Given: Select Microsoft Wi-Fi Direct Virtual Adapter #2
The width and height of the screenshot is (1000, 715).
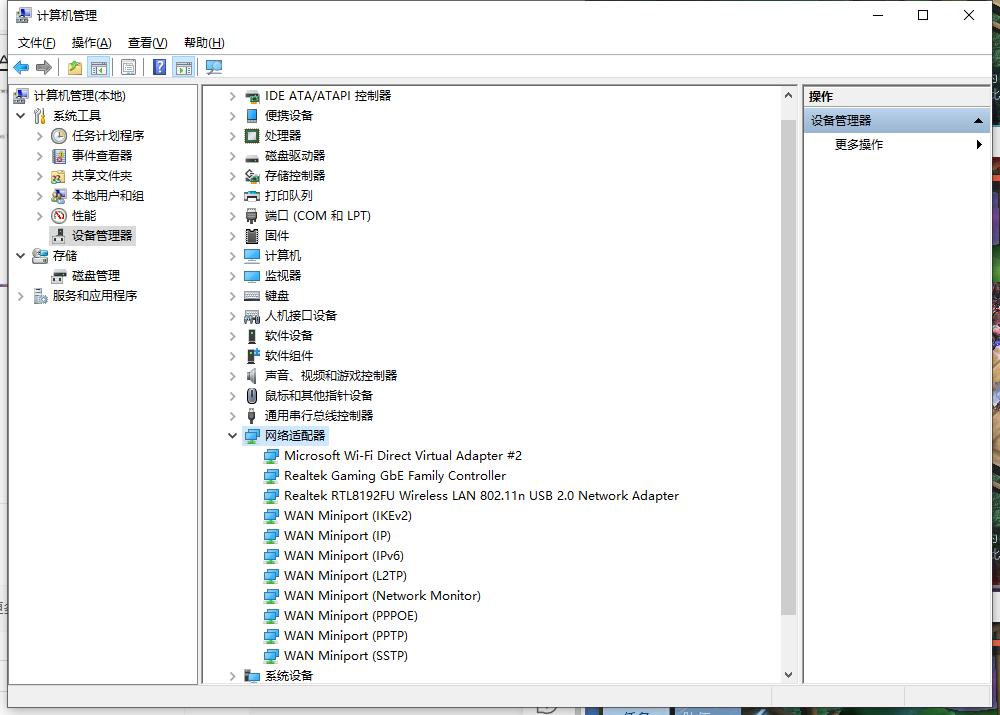Looking at the screenshot, I should click(x=402, y=456).
